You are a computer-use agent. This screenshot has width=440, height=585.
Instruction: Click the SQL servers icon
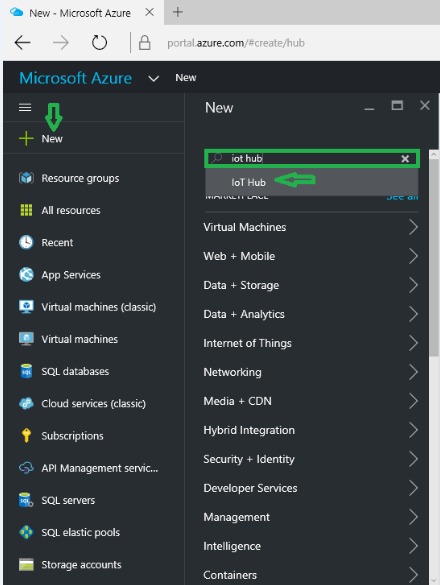tap(26, 500)
